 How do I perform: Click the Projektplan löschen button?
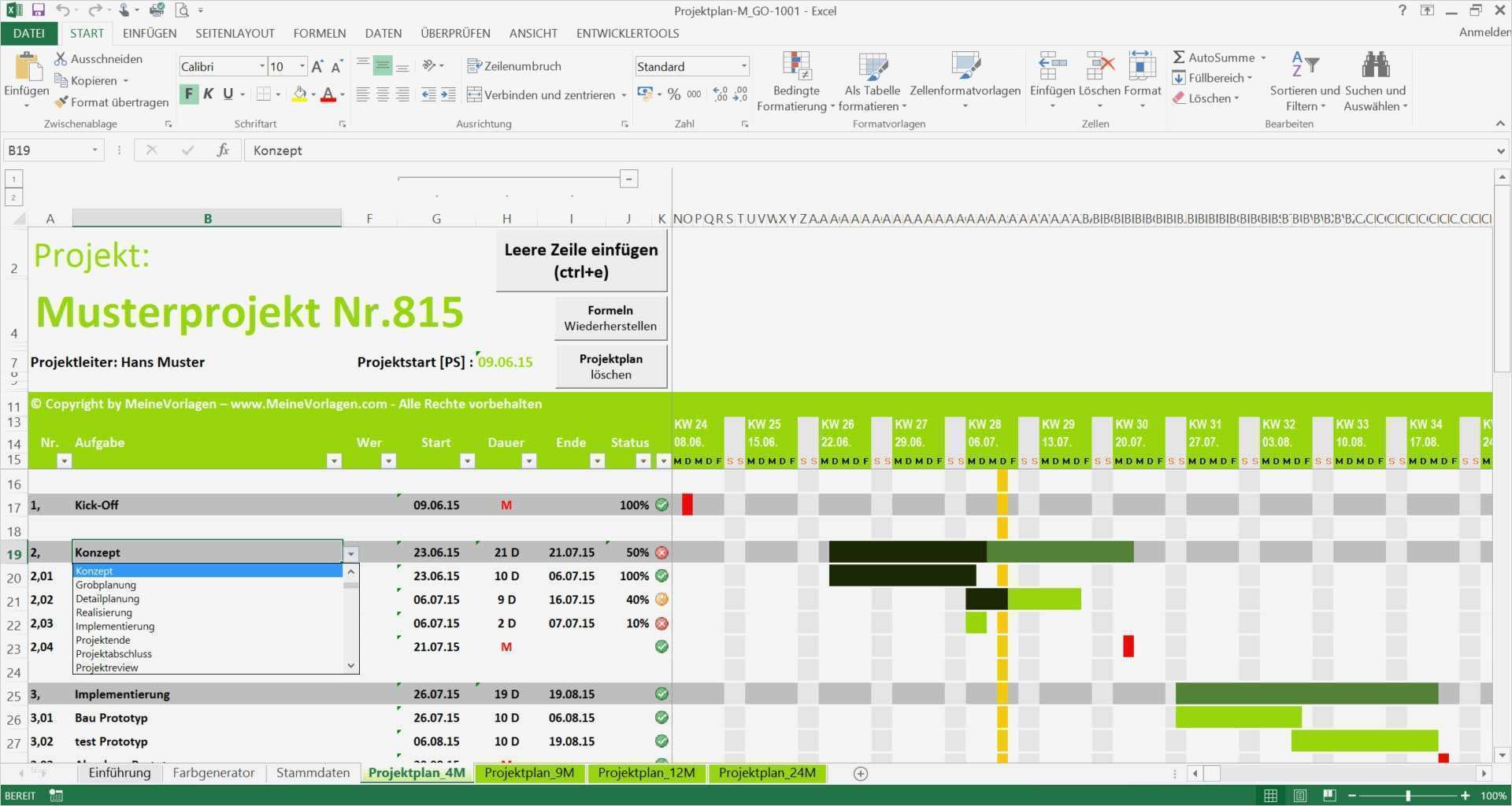[610, 365]
